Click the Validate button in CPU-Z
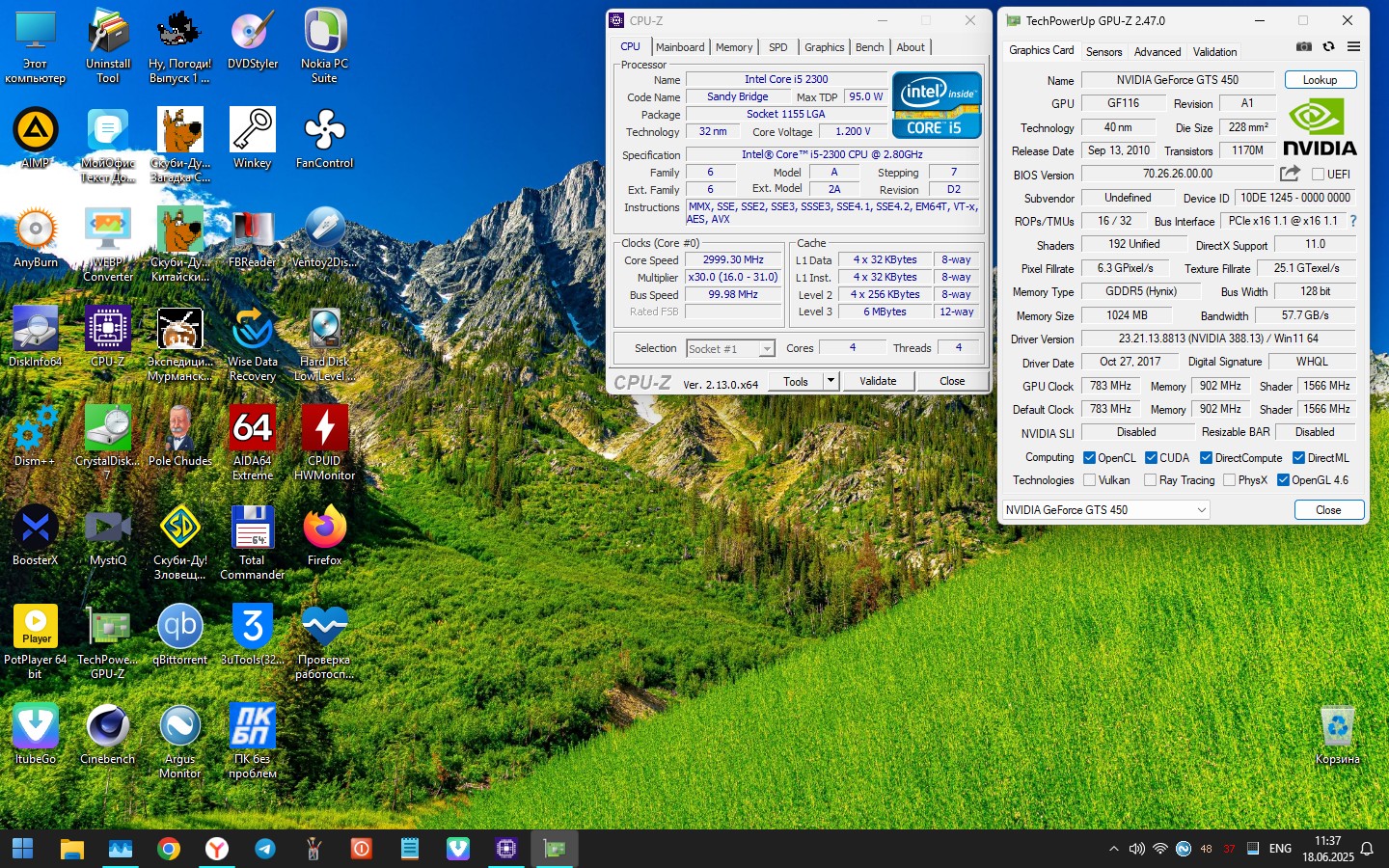The width and height of the screenshot is (1389, 868). coord(878,381)
